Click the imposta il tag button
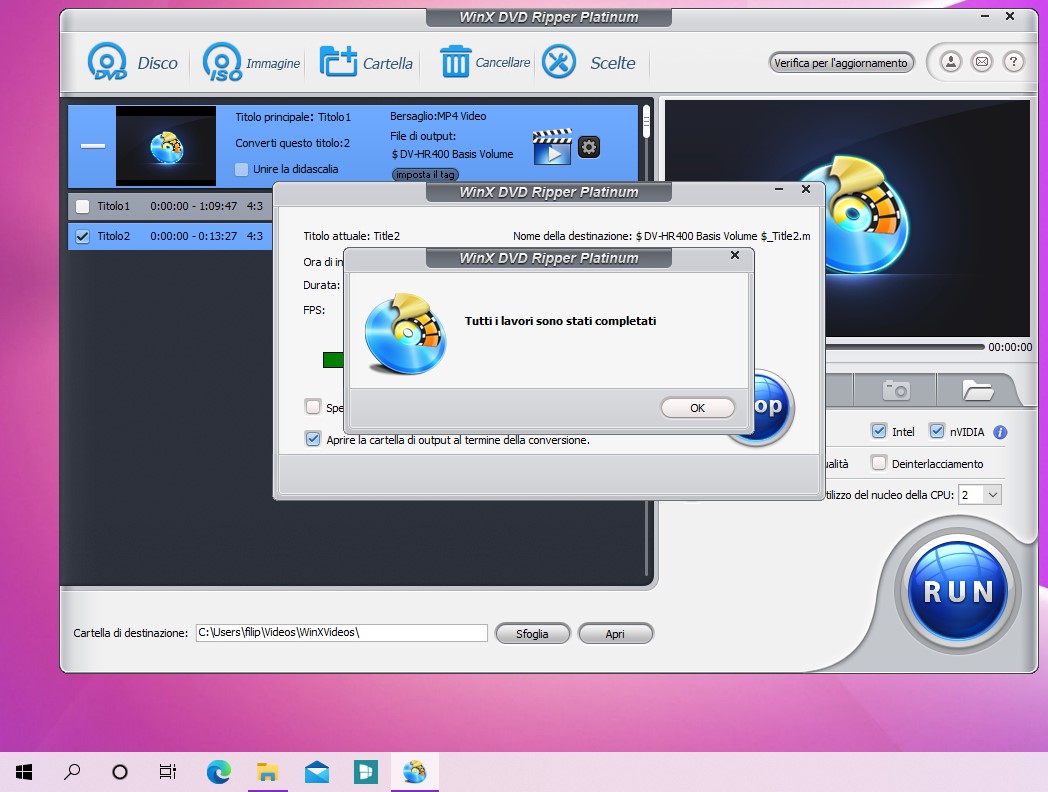The width and height of the screenshot is (1048, 792). [x=425, y=174]
